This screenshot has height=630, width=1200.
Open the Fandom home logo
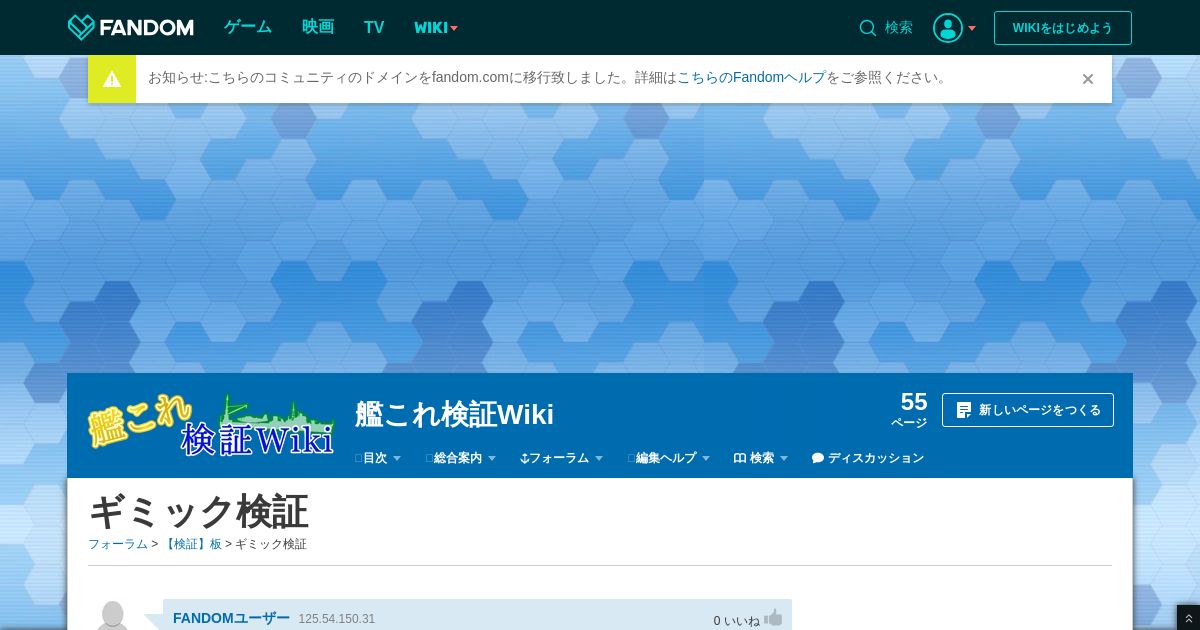pyautogui.click(x=130, y=27)
